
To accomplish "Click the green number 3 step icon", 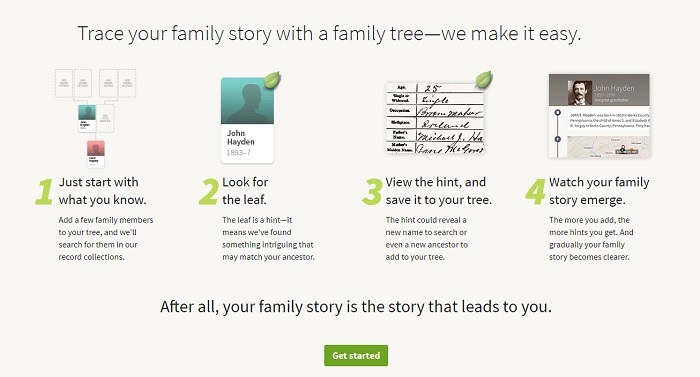I will pyautogui.click(x=372, y=192).
